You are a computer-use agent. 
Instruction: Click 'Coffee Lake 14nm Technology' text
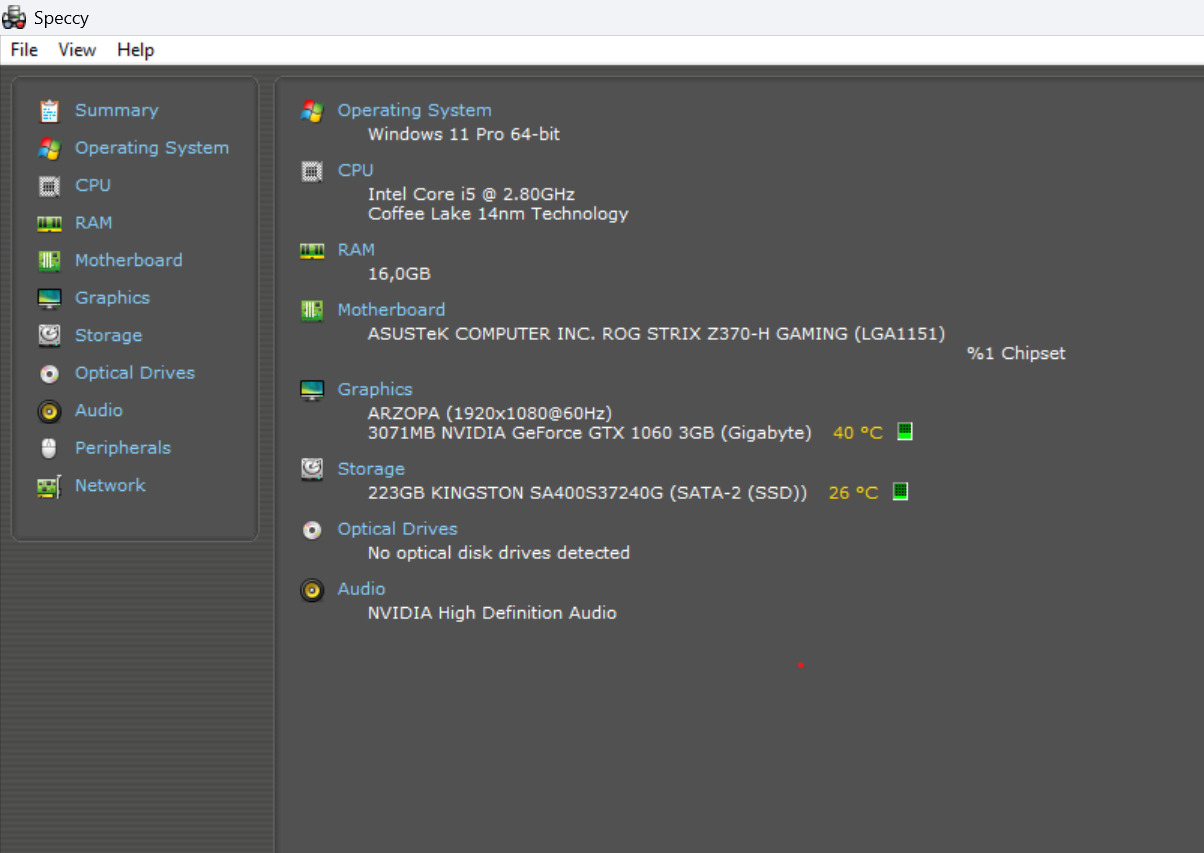(x=498, y=214)
